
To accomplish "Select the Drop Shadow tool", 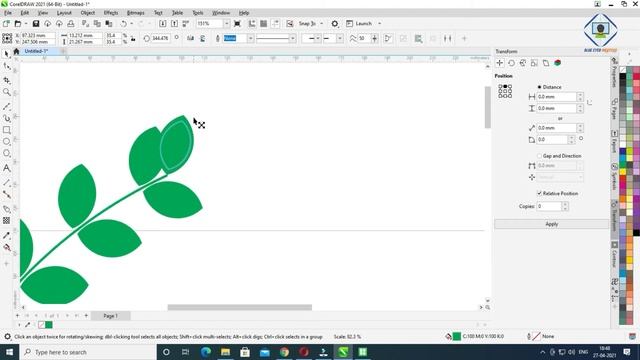I will tap(7, 209).
